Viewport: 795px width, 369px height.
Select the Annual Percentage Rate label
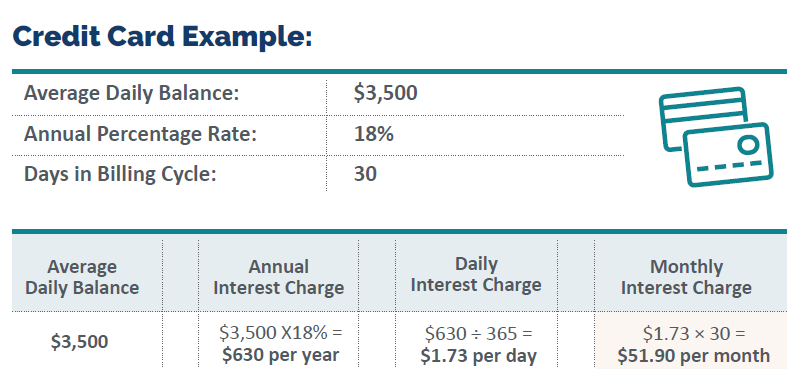coord(140,134)
